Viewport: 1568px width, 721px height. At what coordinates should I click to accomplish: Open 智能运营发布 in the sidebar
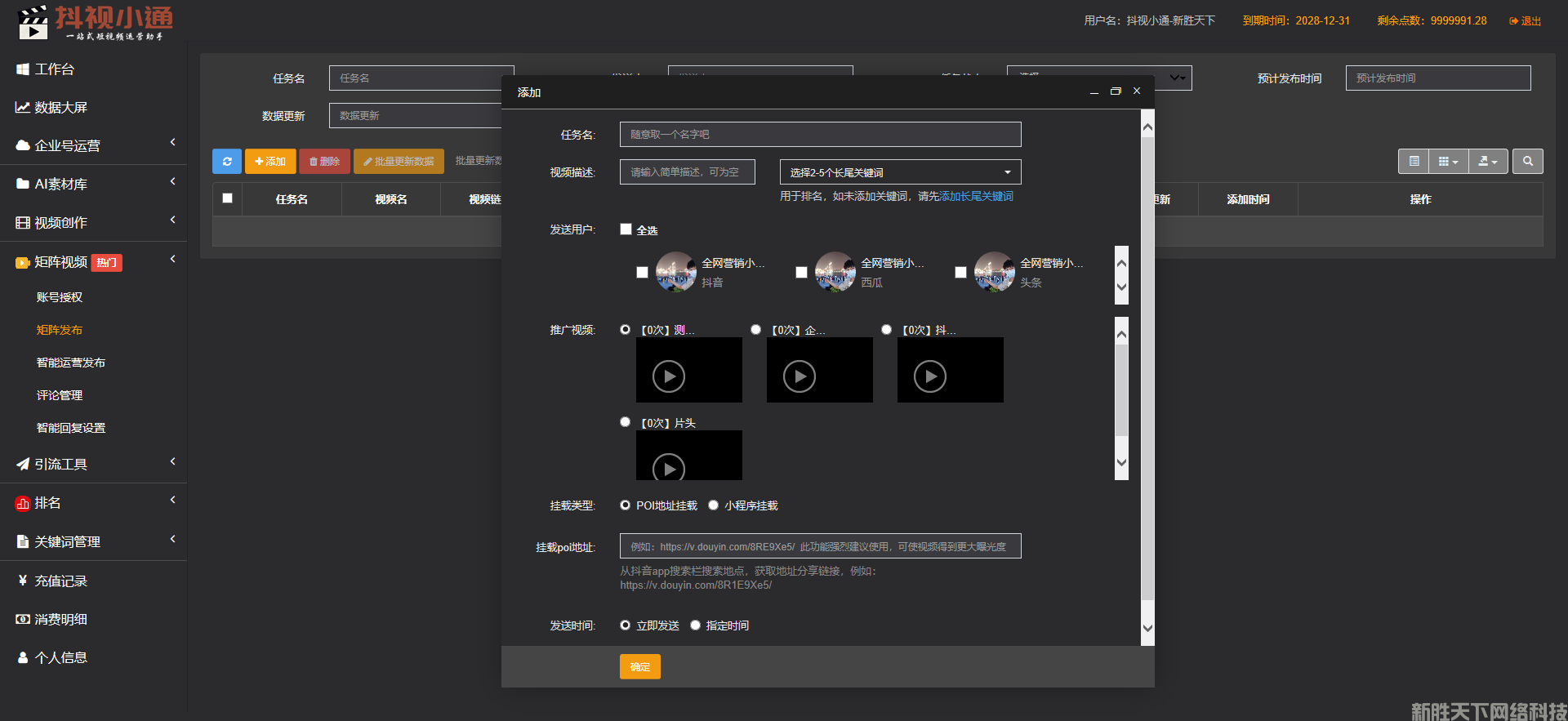(71, 363)
